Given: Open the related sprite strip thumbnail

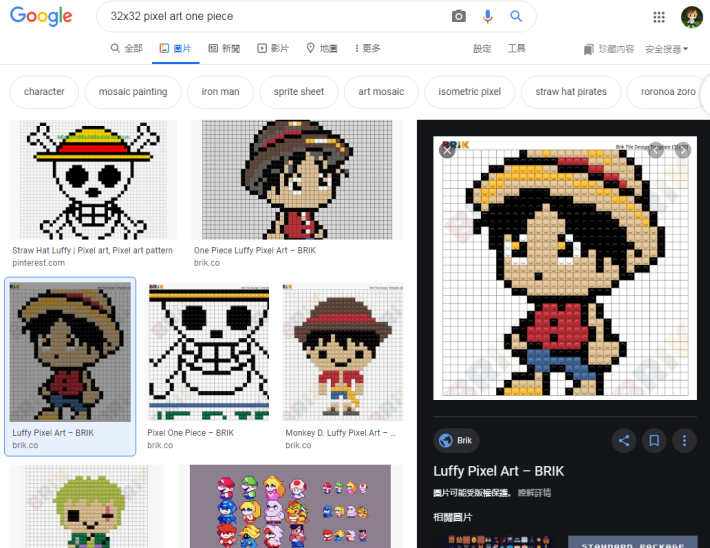Looking at the screenshot, I should pyautogui.click(x=498, y=542).
